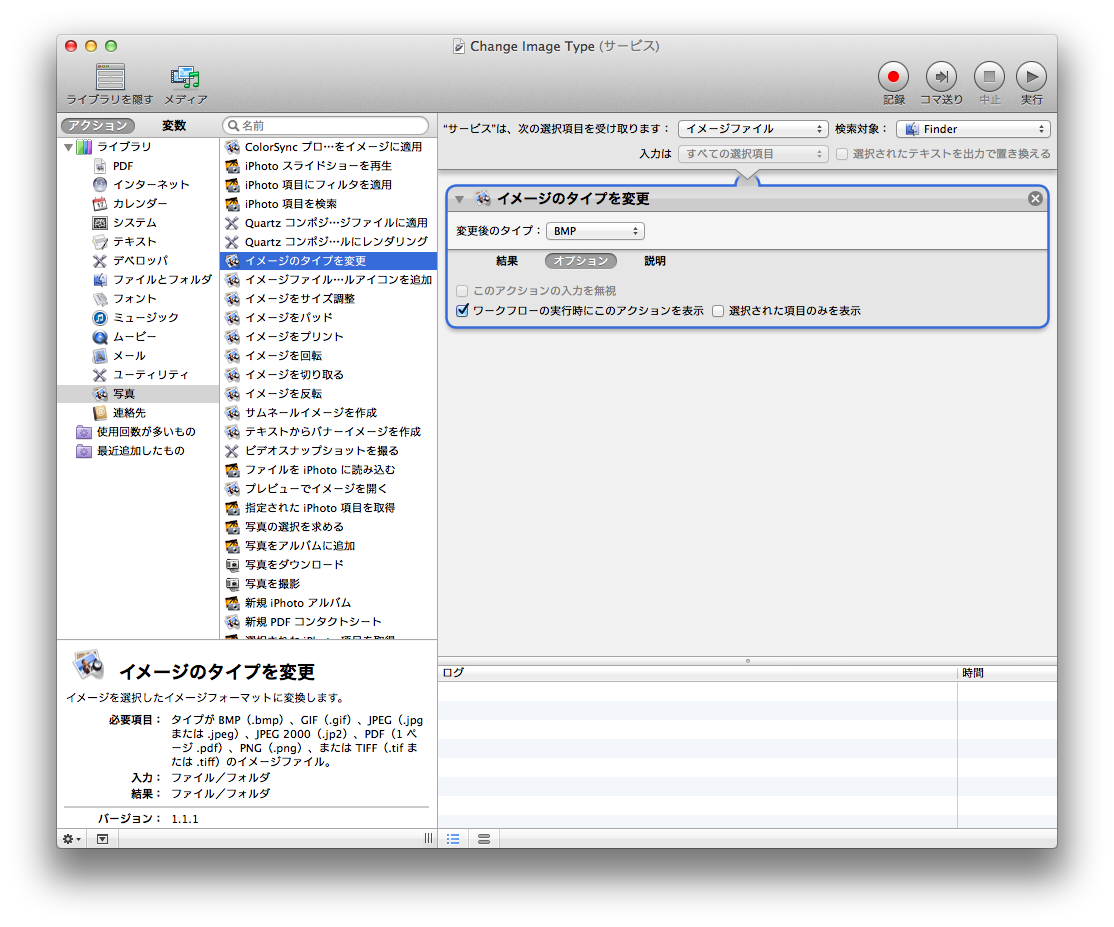
Task: Open the 説明 tab in action
Action: [655, 261]
